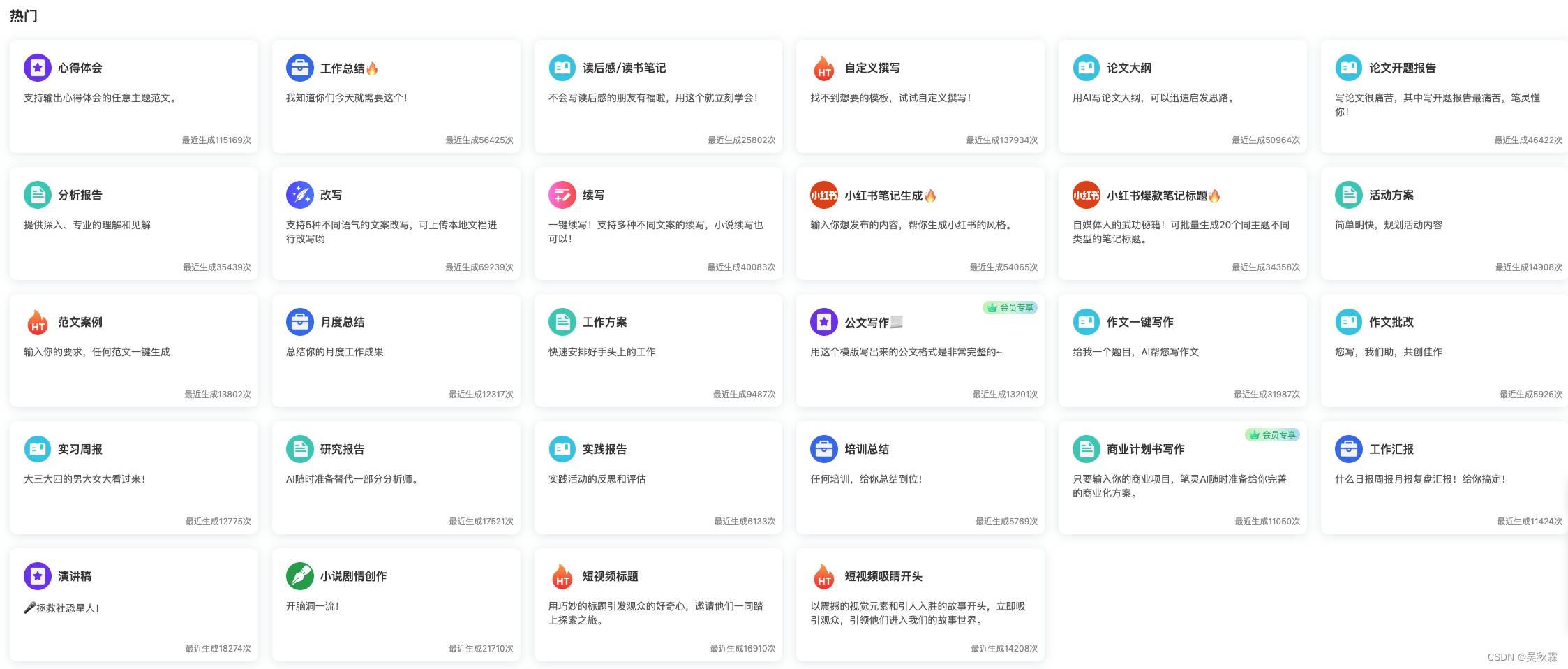Click the 会员专享 badge on 商业计划书写作
Image resolution: width=1568 pixels, height=669 pixels.
(1273, 434)
